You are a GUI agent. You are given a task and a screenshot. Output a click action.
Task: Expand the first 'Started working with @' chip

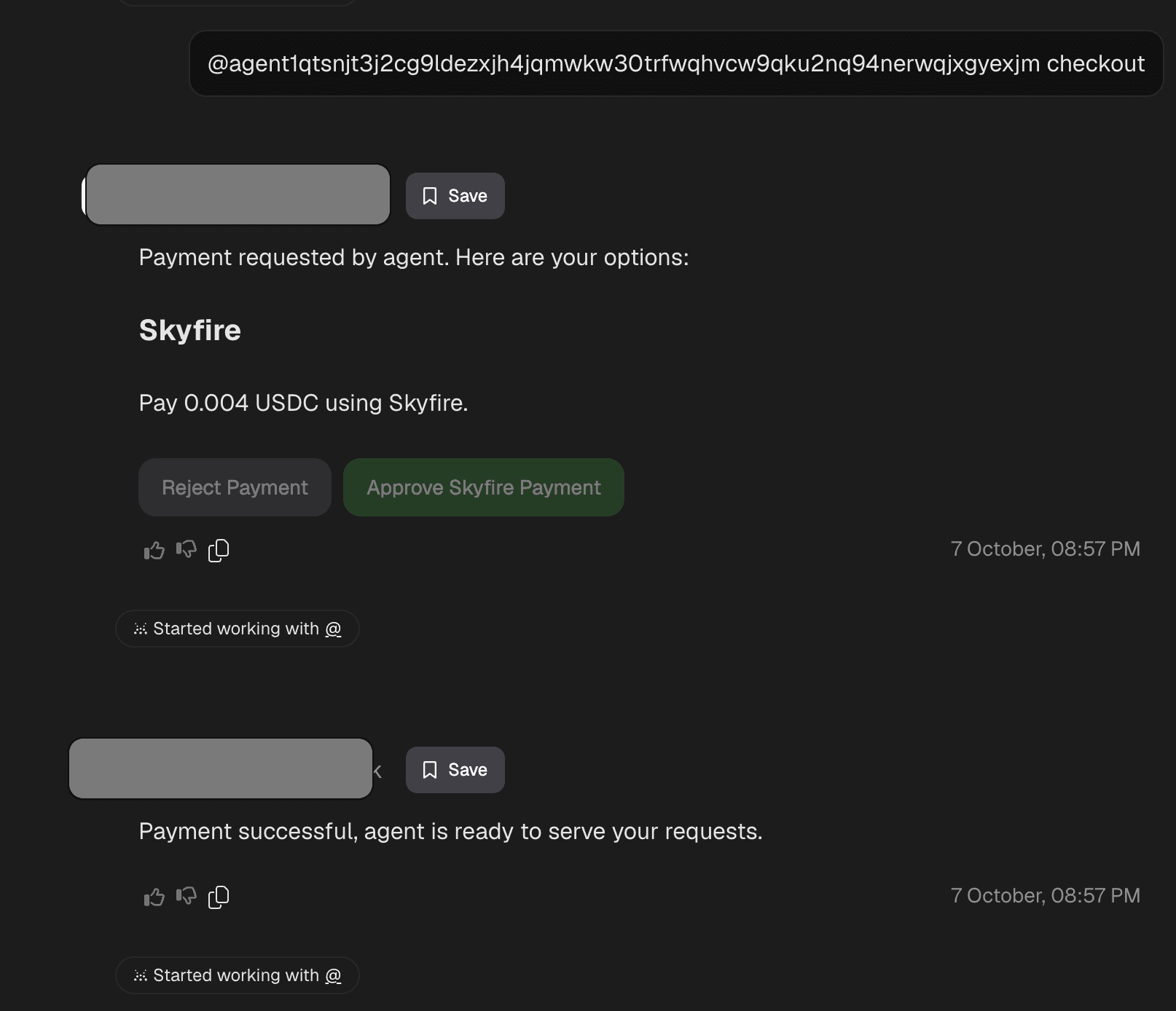pos(238,629)
